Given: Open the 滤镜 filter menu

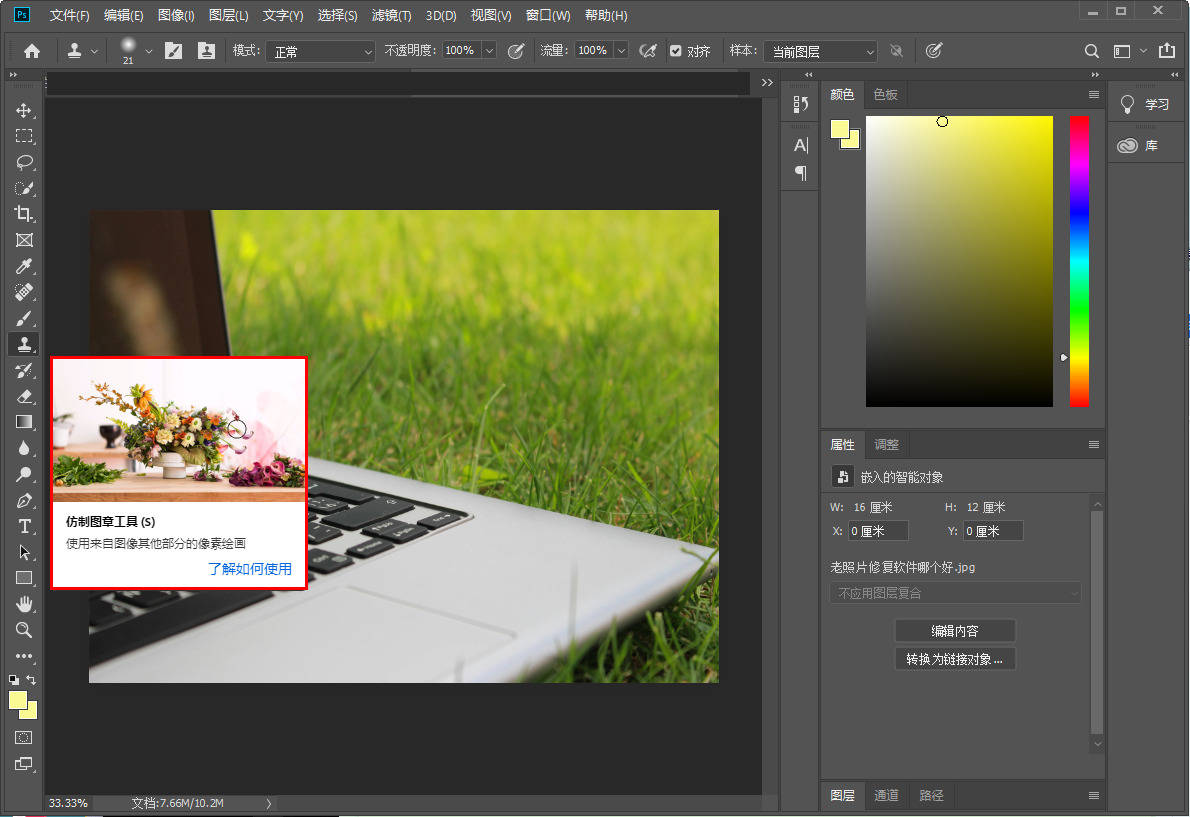Looking at the screenshot, I should (392, 15).
